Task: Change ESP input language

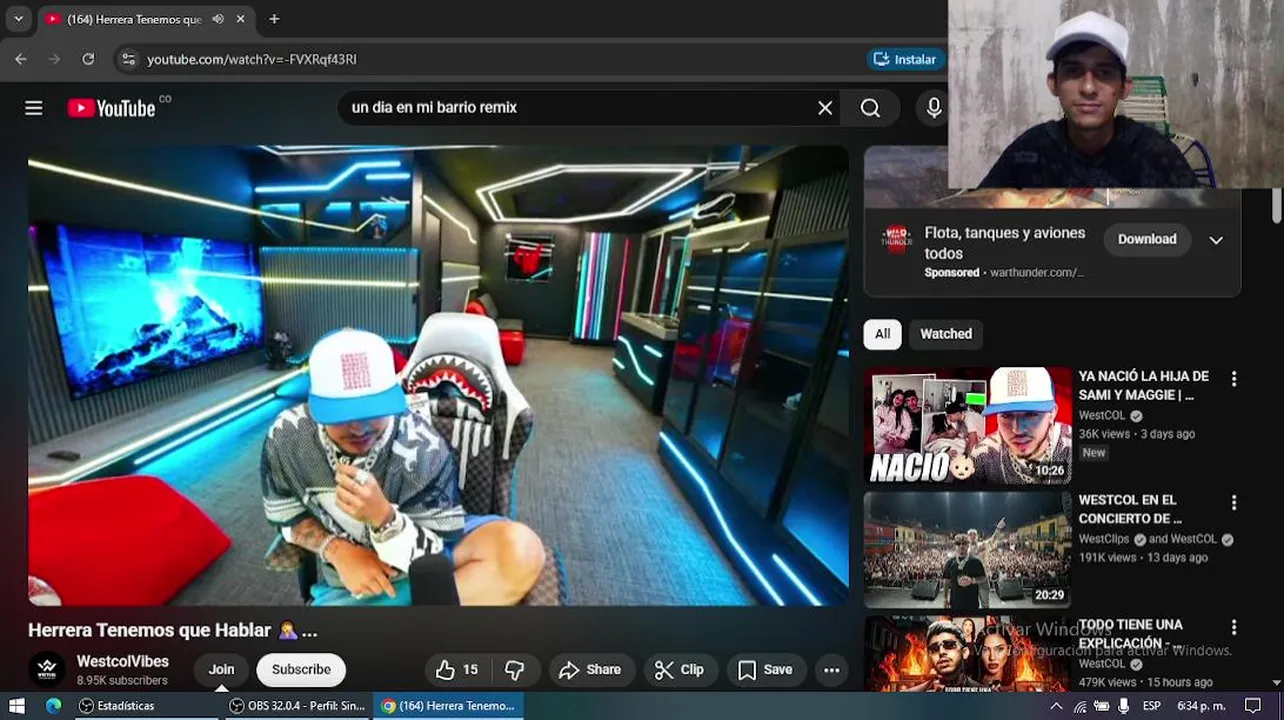Action: [1152, 706]
